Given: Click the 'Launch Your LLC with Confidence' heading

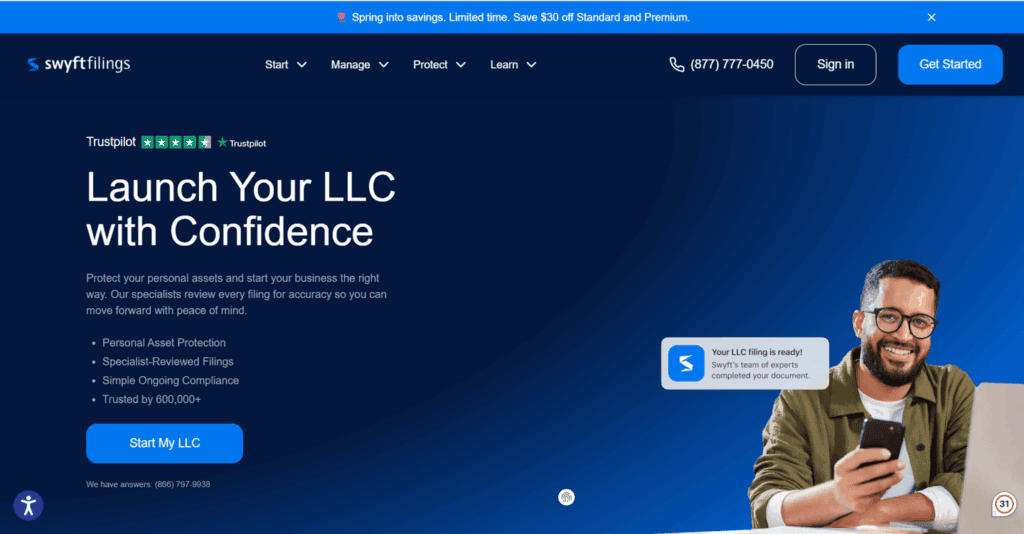Looking at the screenshot, I should click(x=241, y=209).
